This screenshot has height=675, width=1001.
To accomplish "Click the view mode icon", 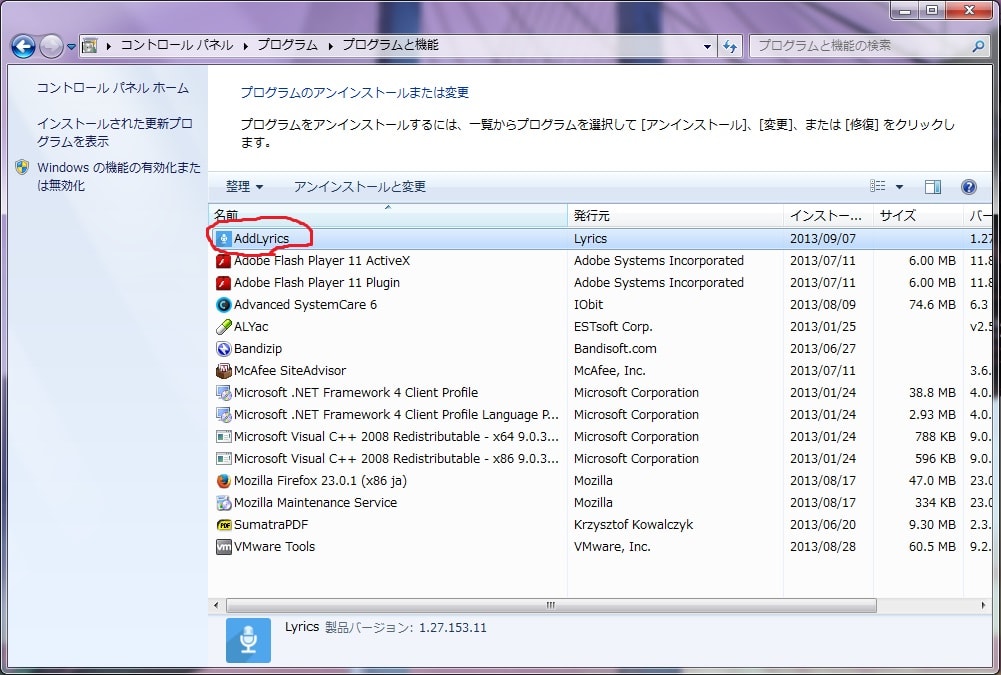I will coord(878,186).
